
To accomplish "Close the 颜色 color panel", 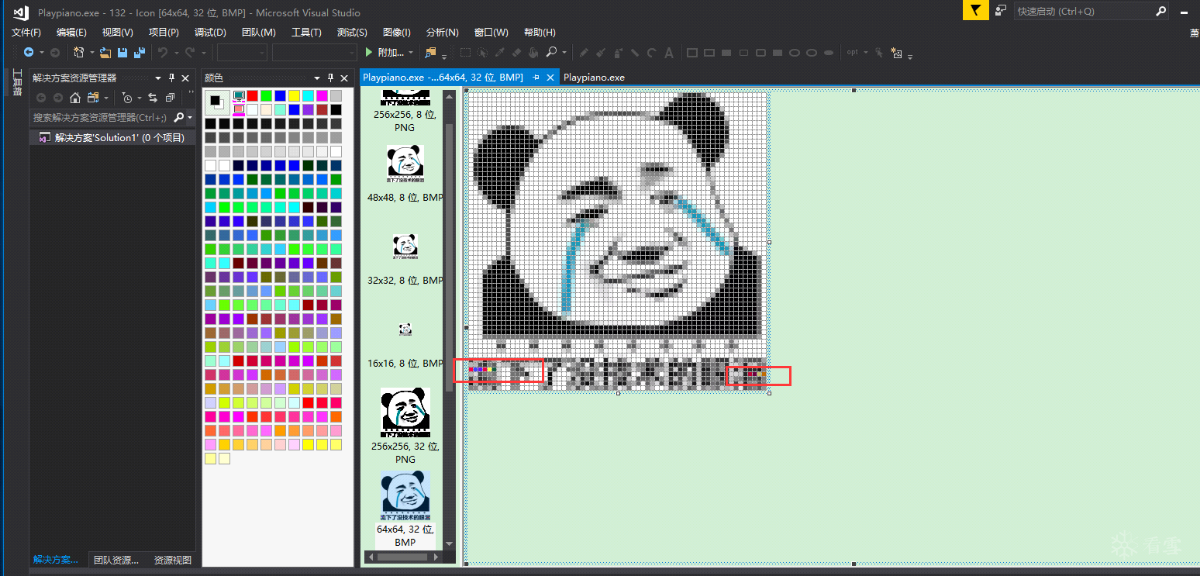I will tap(344, 77).
